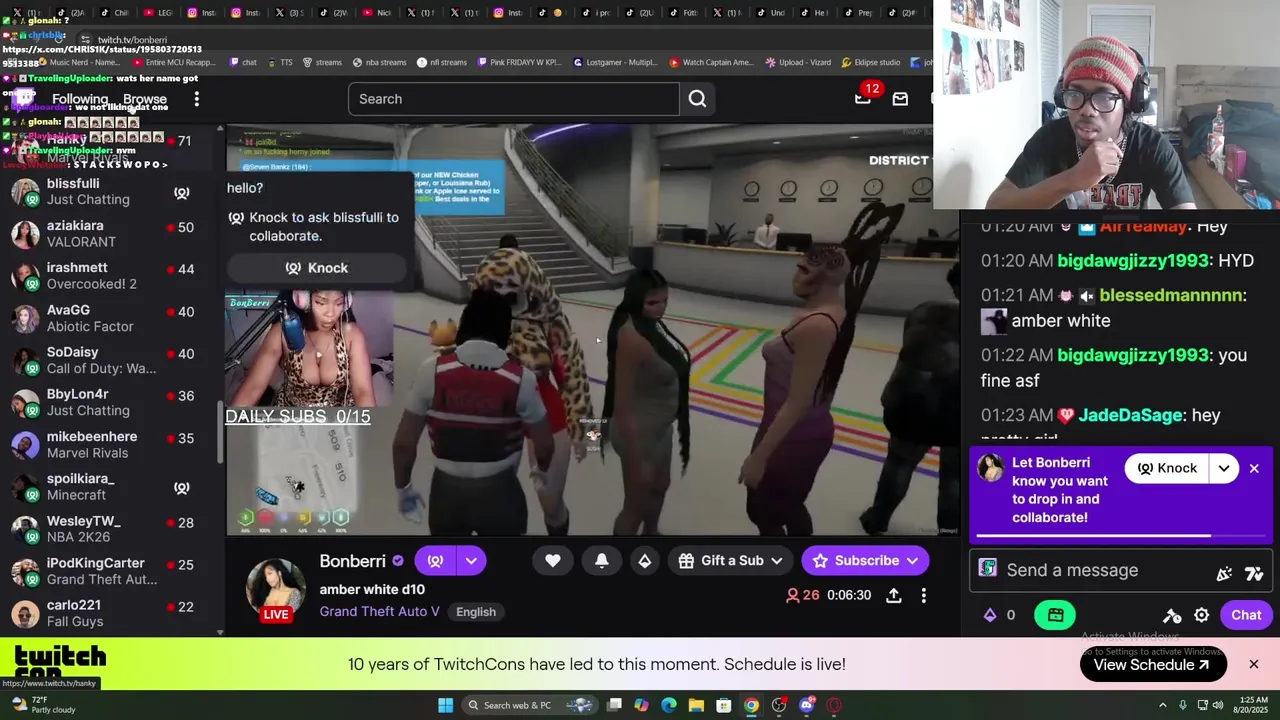
Task: Expand the Subscribe button options
Action: click(x=912, y=561)
